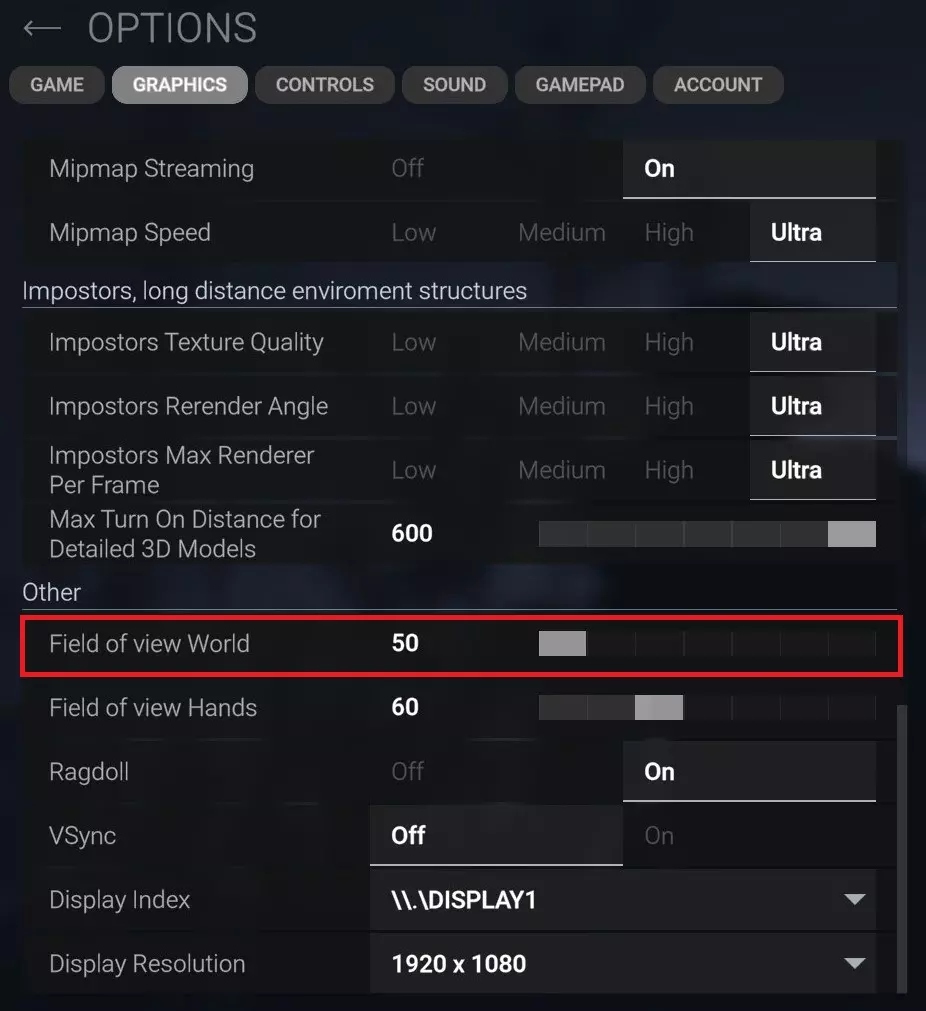Set Mipmap Speed to Low
This screenshot has width=926, height=1011.
(414, 233)
